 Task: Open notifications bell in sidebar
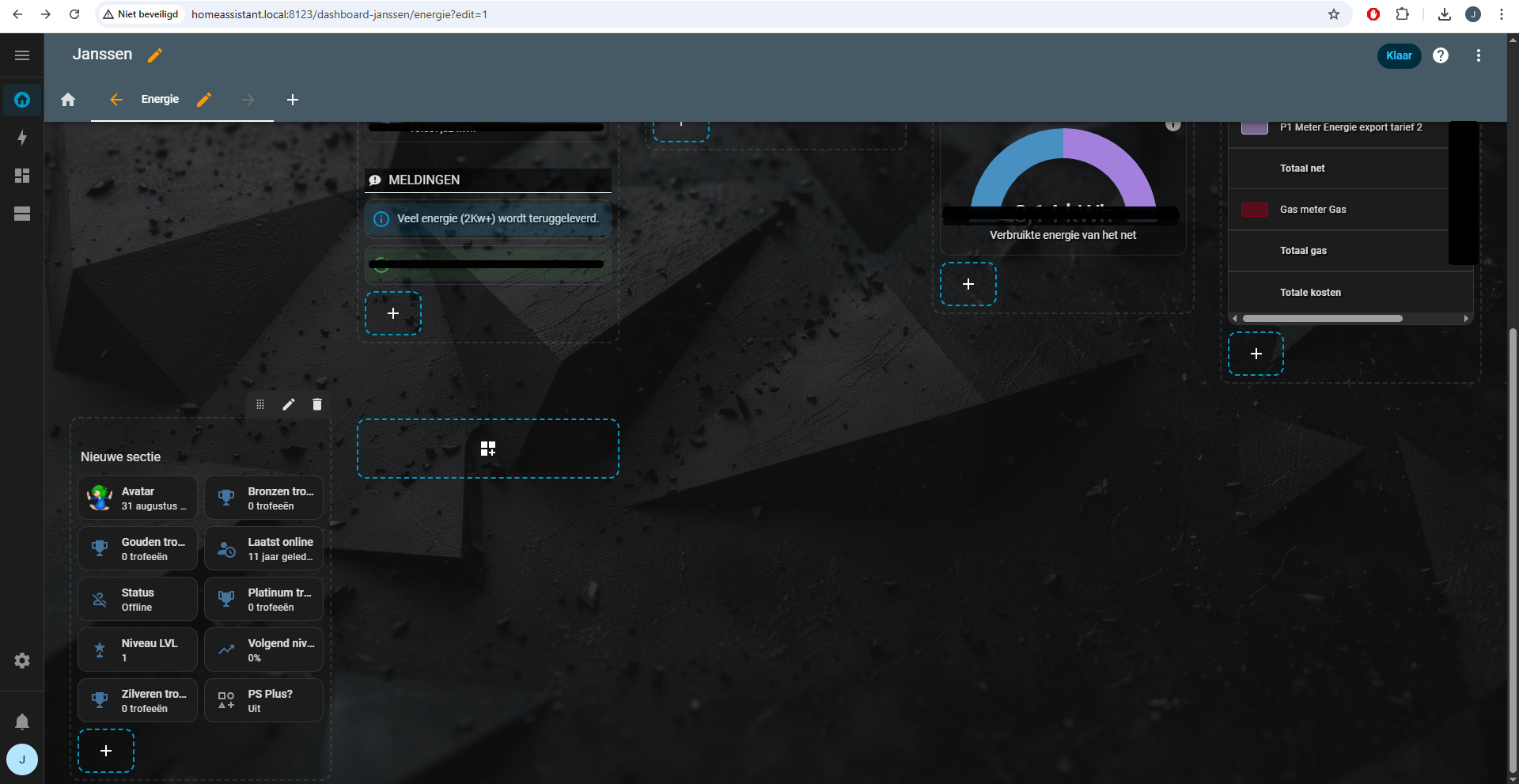click(x=22, y=722)
